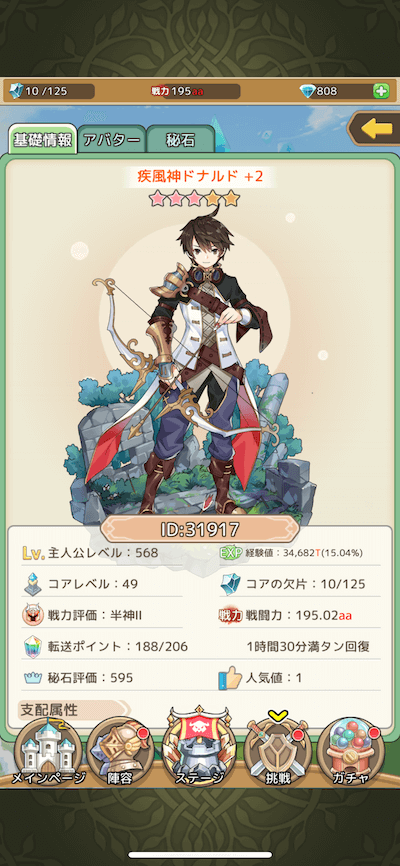Tap the five-star rarity row
This screenshot has height=866, width=400.
[x=195, y=198]
